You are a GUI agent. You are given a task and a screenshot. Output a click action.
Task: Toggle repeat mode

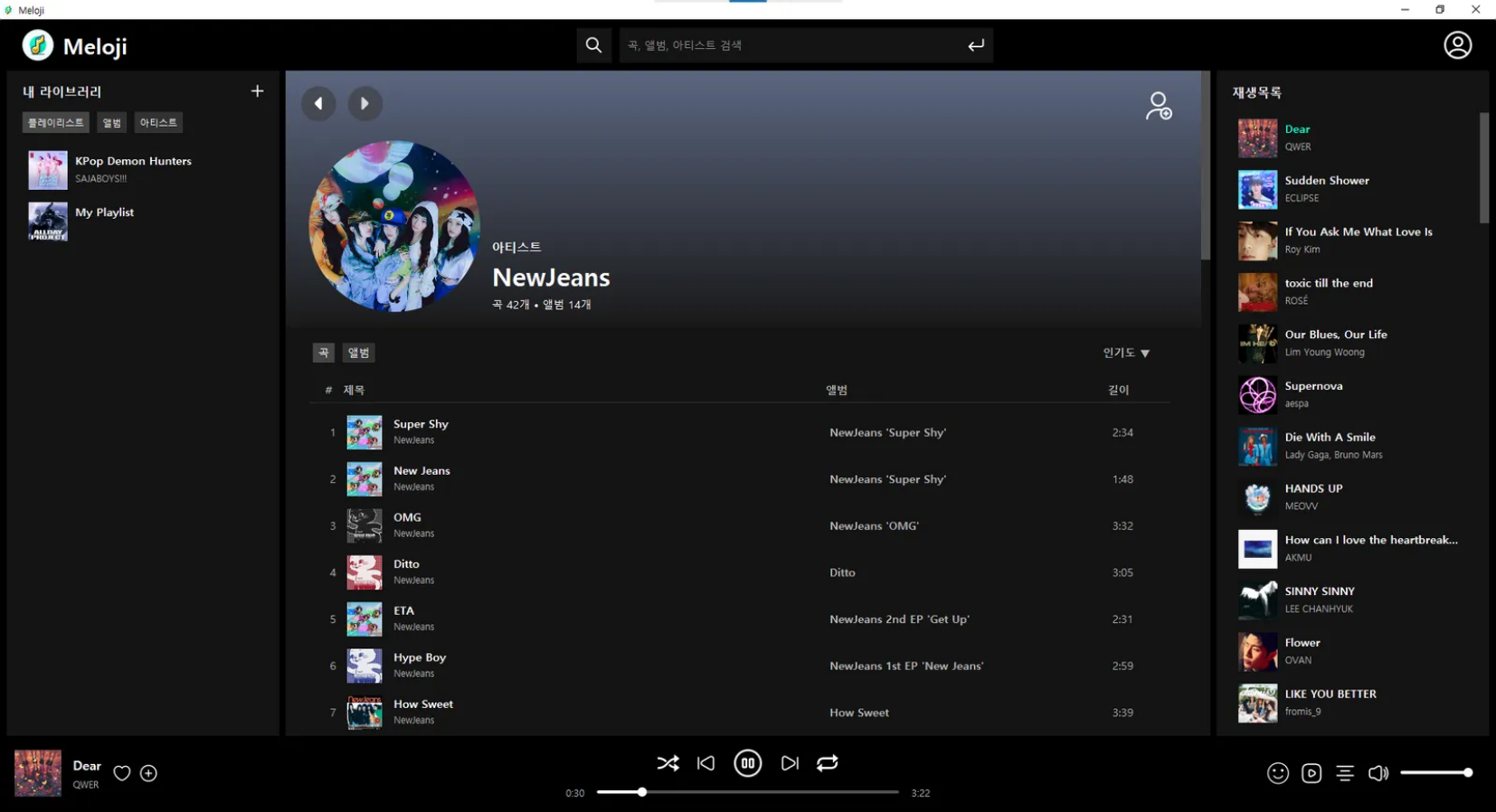pos(828,763)
